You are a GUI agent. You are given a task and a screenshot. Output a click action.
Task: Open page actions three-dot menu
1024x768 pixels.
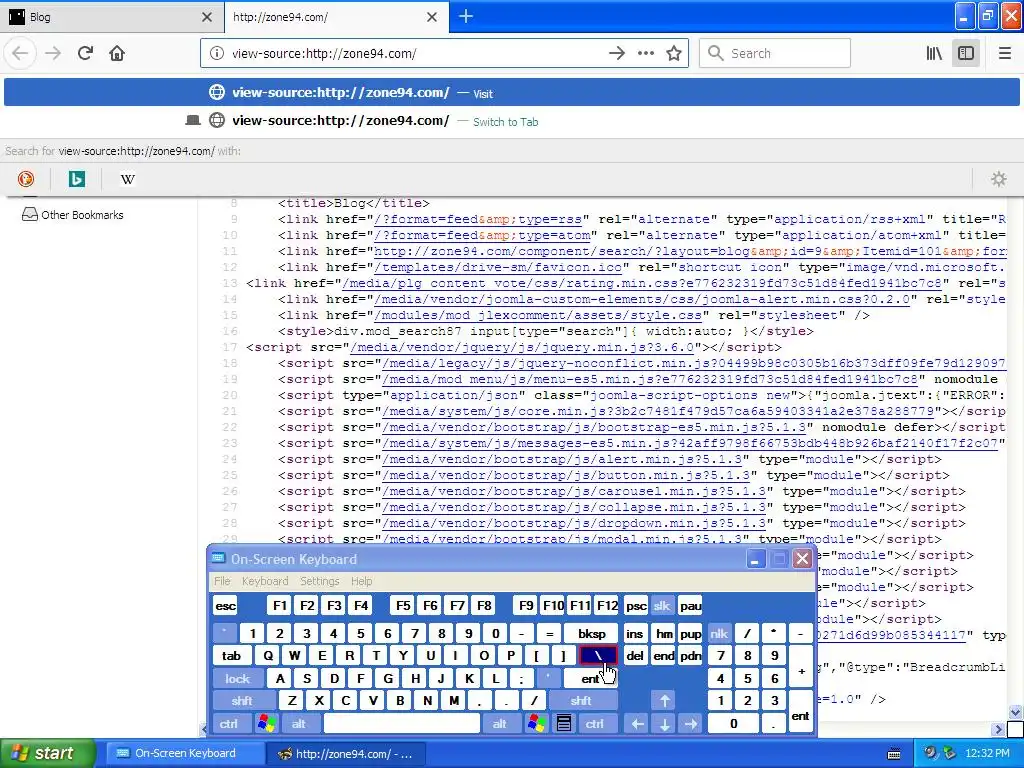click(646, 53)
